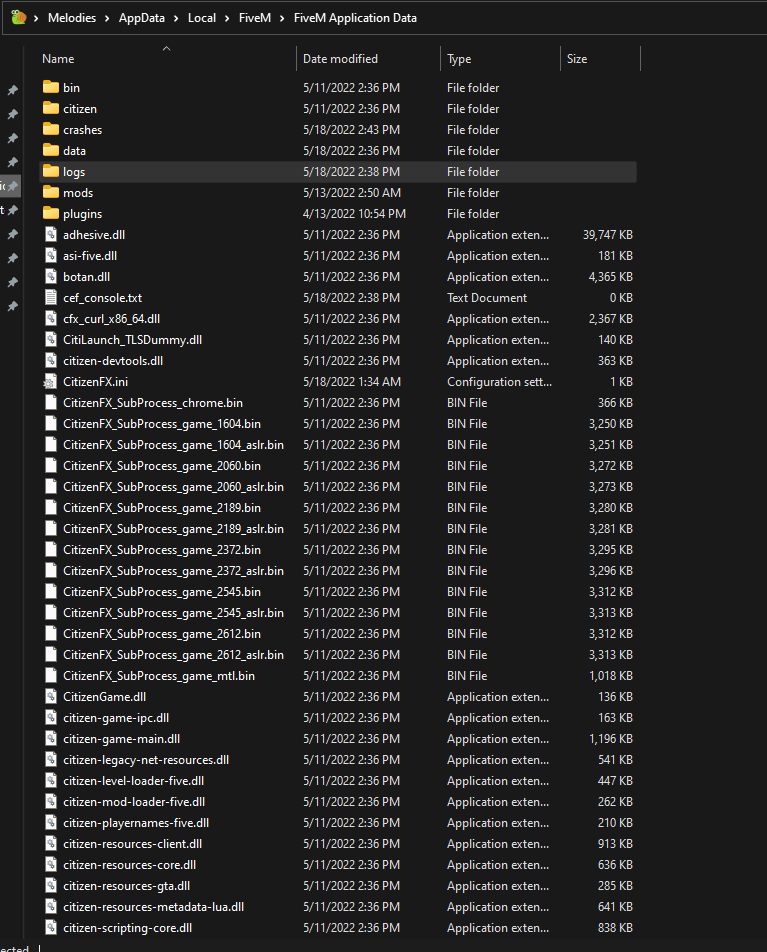Select citizen-resources-metadata-lua.dll file name
The height and width of the screenshot is (952, 767).
click(x=154, y=907)
